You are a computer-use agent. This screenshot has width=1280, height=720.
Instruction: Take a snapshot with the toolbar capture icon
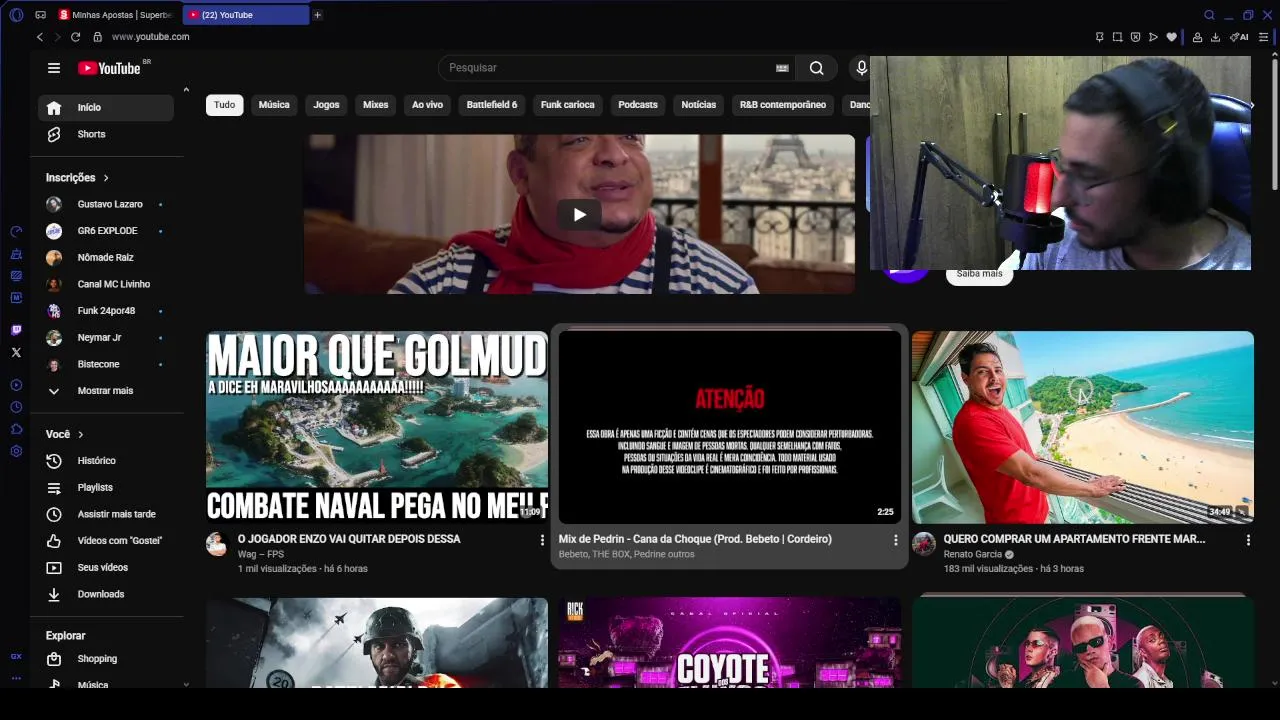[1117, 37]
